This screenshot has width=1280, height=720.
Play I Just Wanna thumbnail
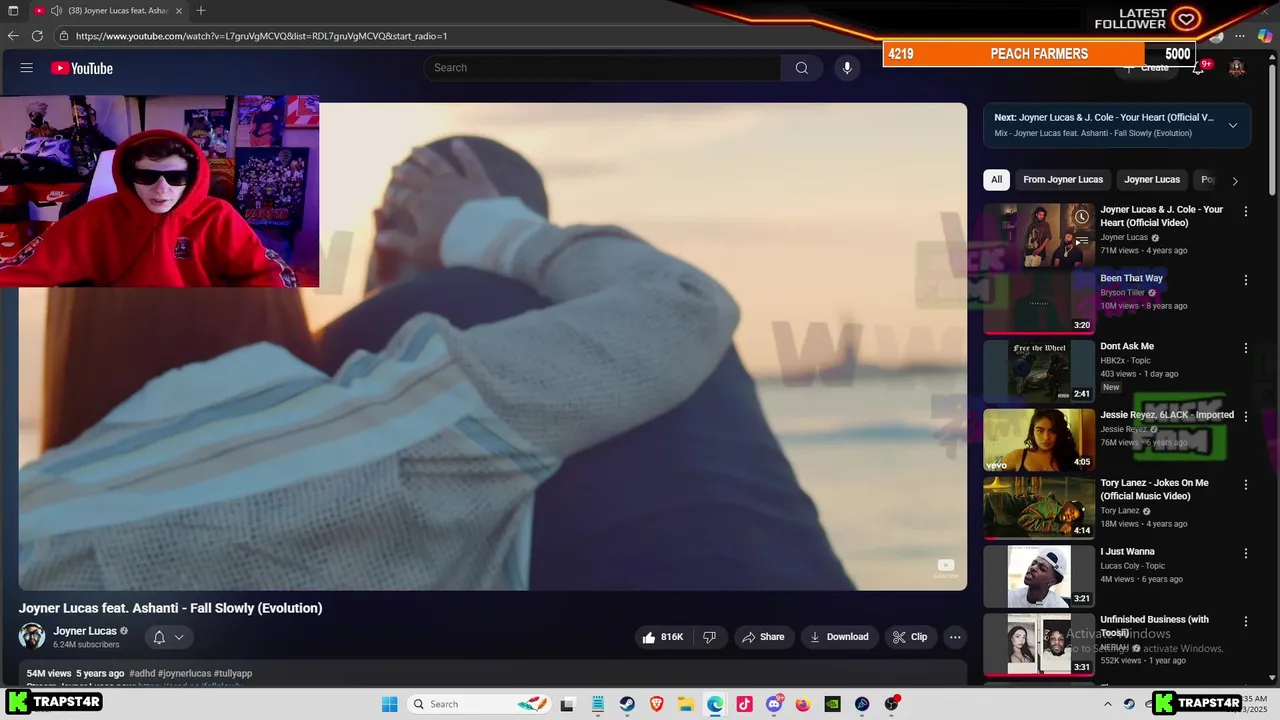[x=1039, y=577]
